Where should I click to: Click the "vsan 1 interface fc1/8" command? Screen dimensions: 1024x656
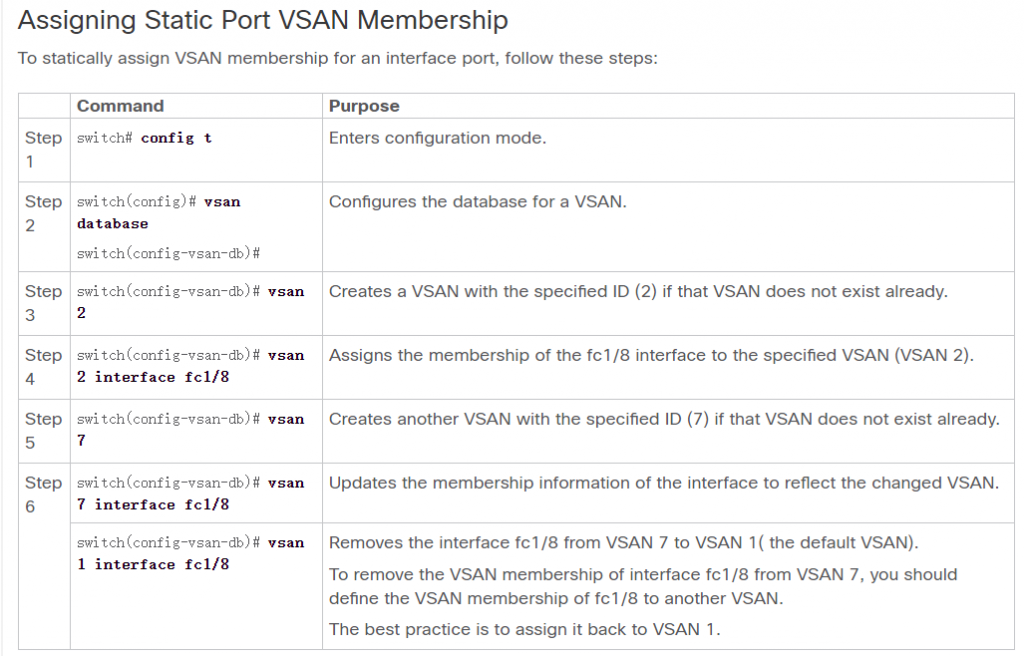click(x=190, y=554)
